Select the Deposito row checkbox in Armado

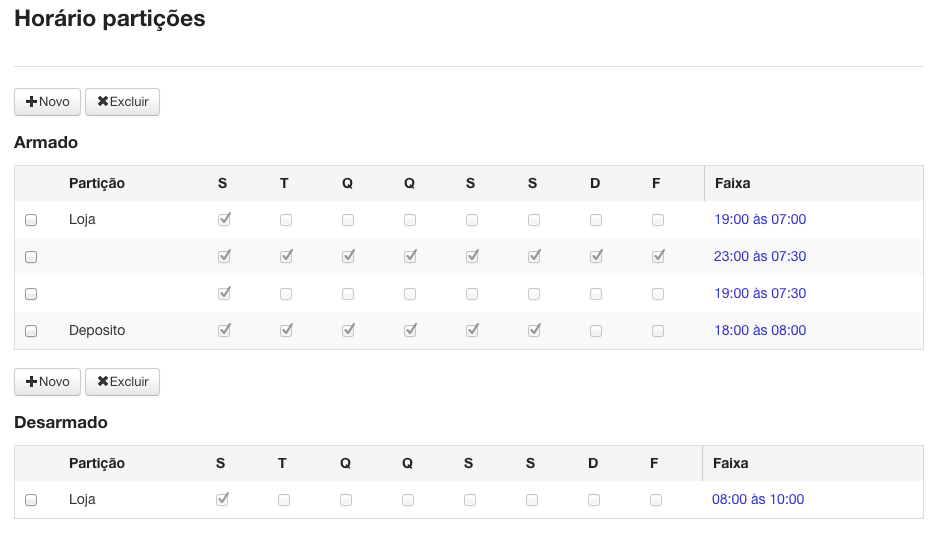pyautogui.click(x=31, y=331)
